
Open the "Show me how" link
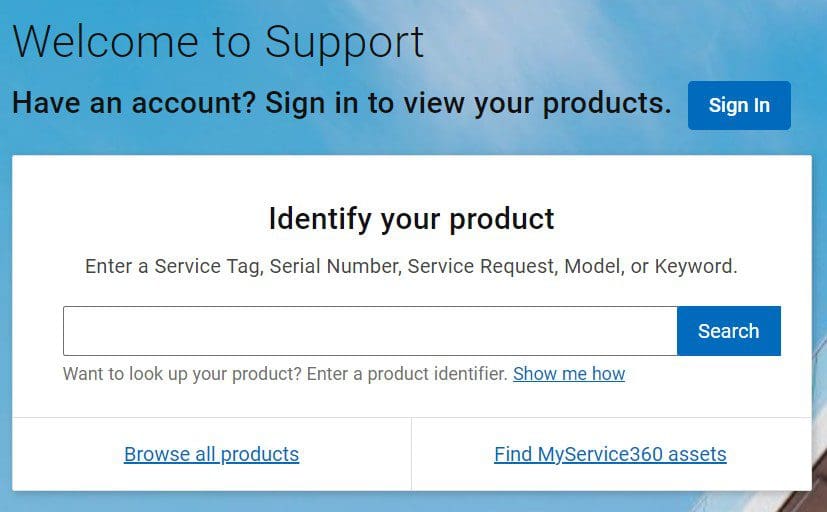(x=569, y=373)
